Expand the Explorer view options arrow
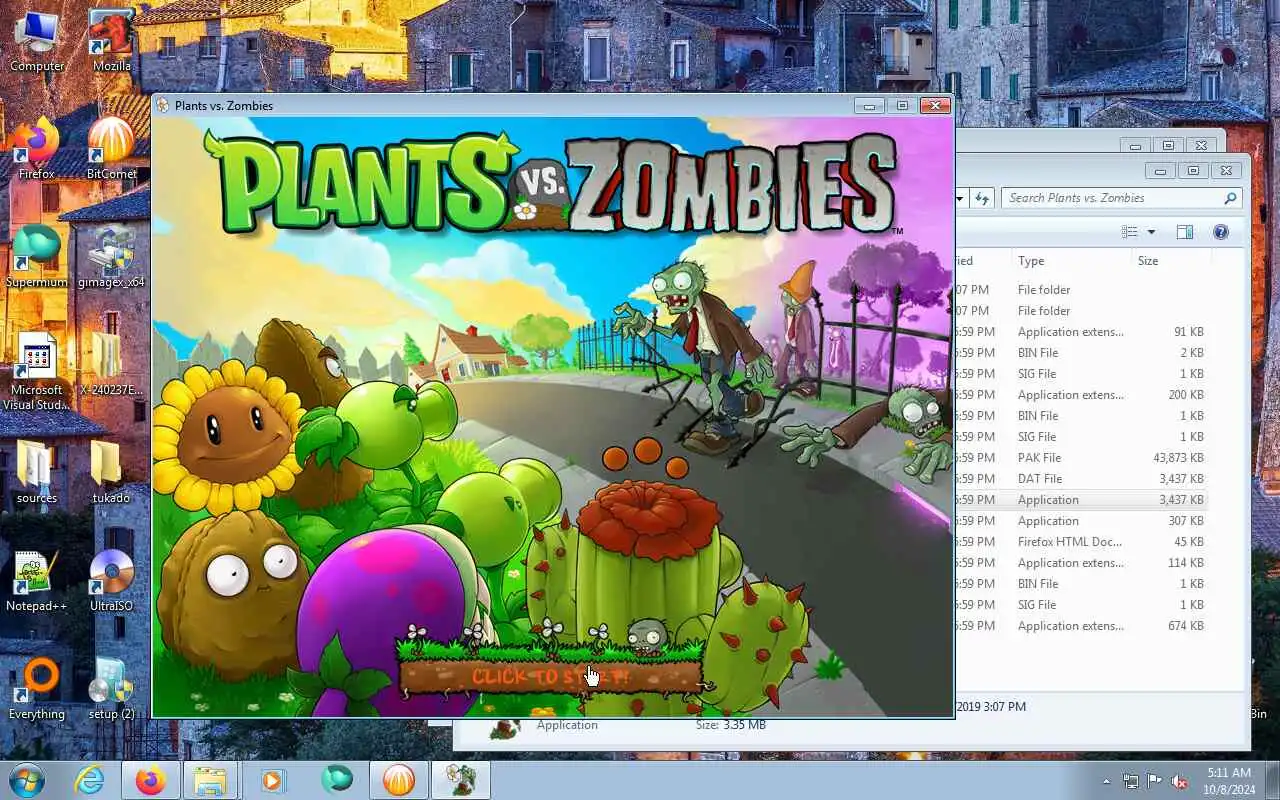 [1151, 232]
